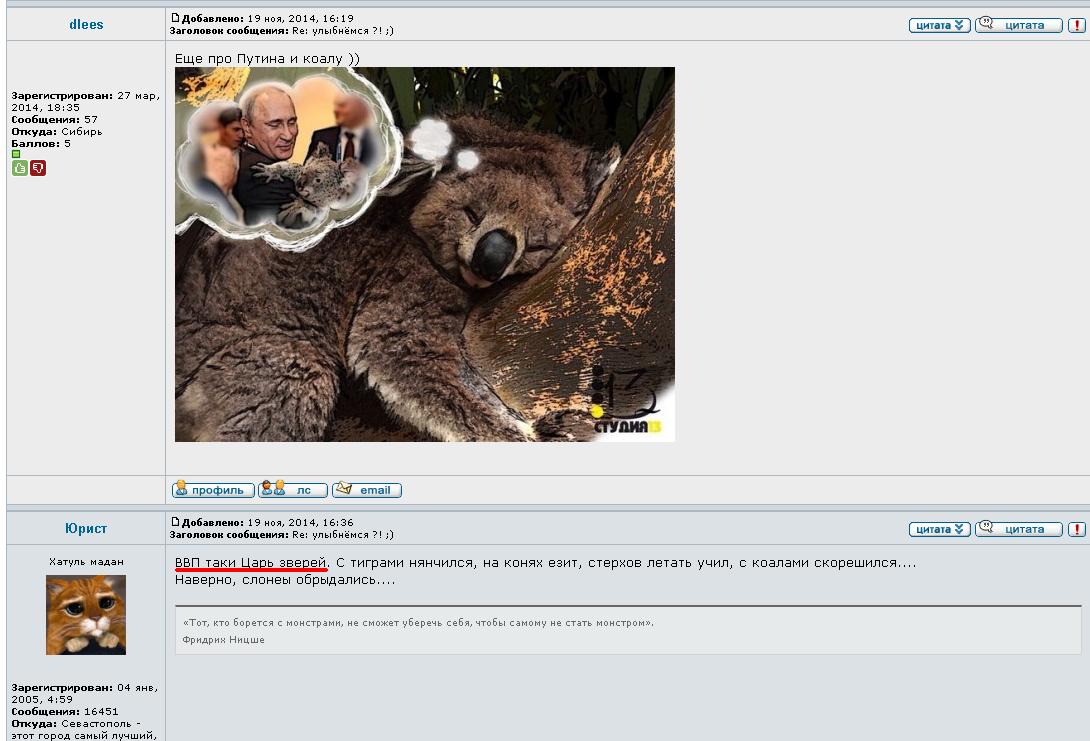Click the text 'Наверно, слоны обрыдались....'

[x=285, y=579]
